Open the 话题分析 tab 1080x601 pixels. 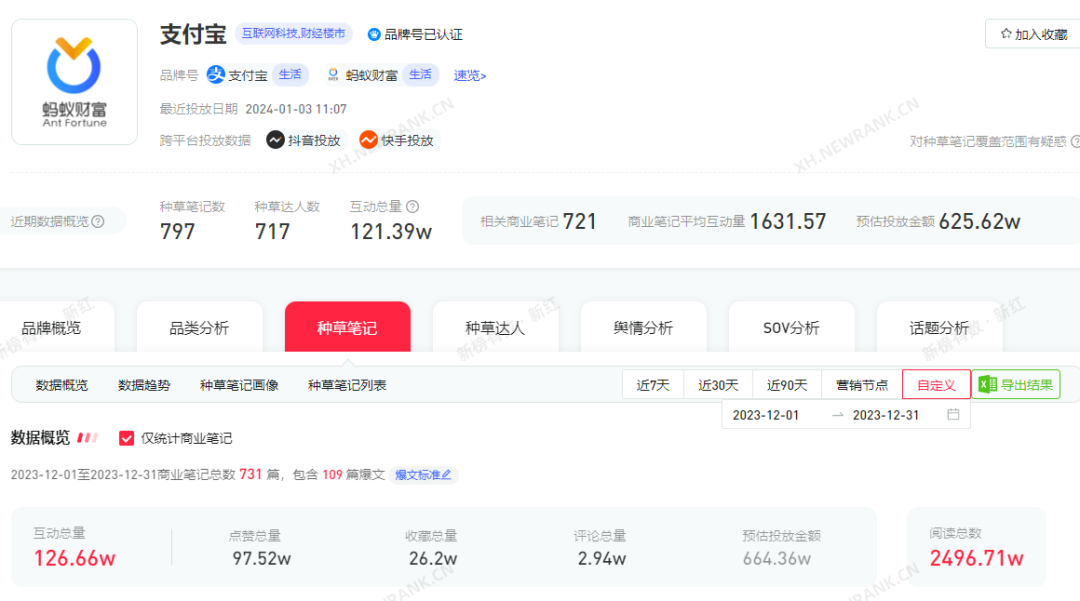pos(939,328)
